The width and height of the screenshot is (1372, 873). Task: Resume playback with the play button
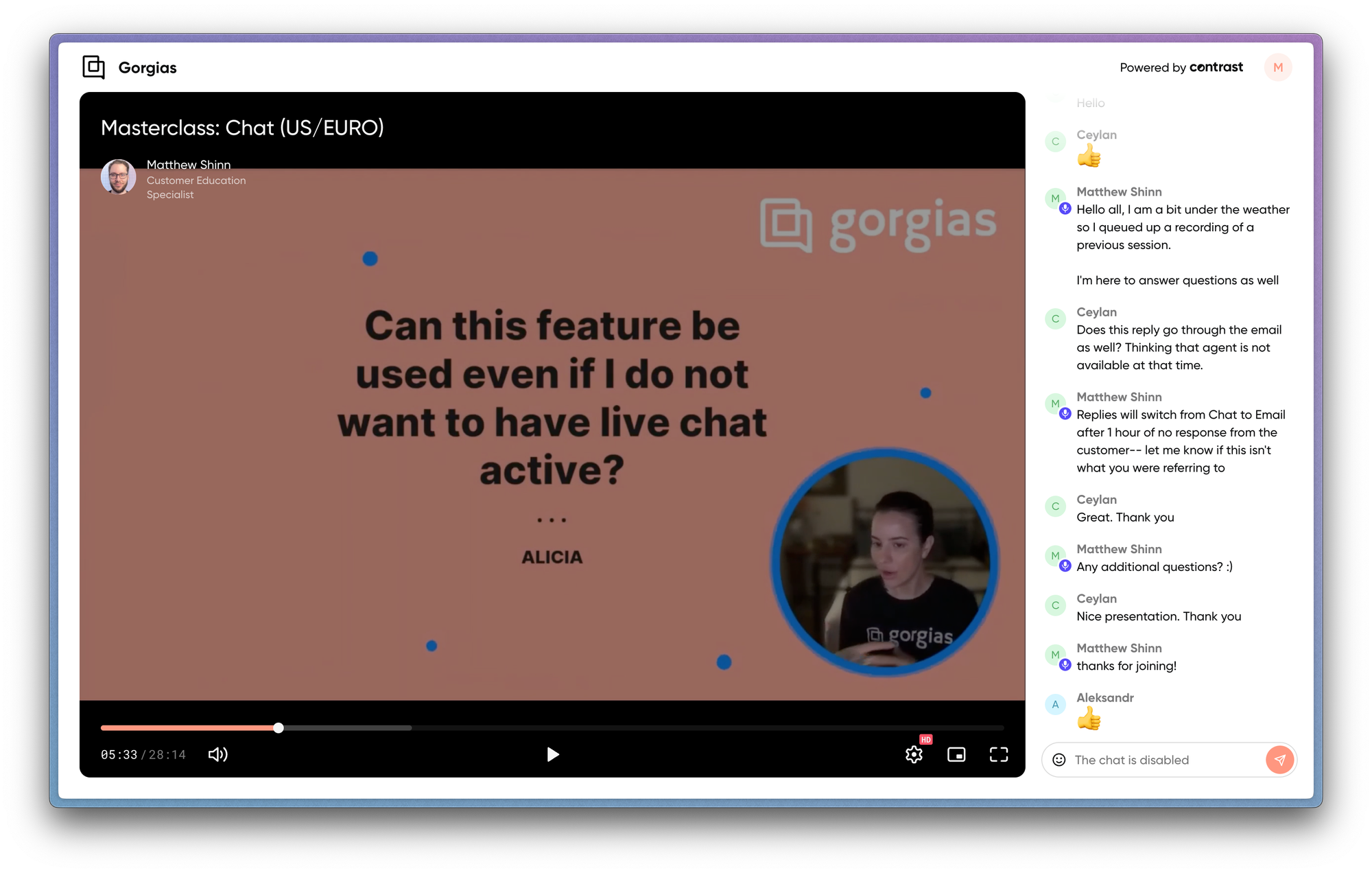[552, 754]
